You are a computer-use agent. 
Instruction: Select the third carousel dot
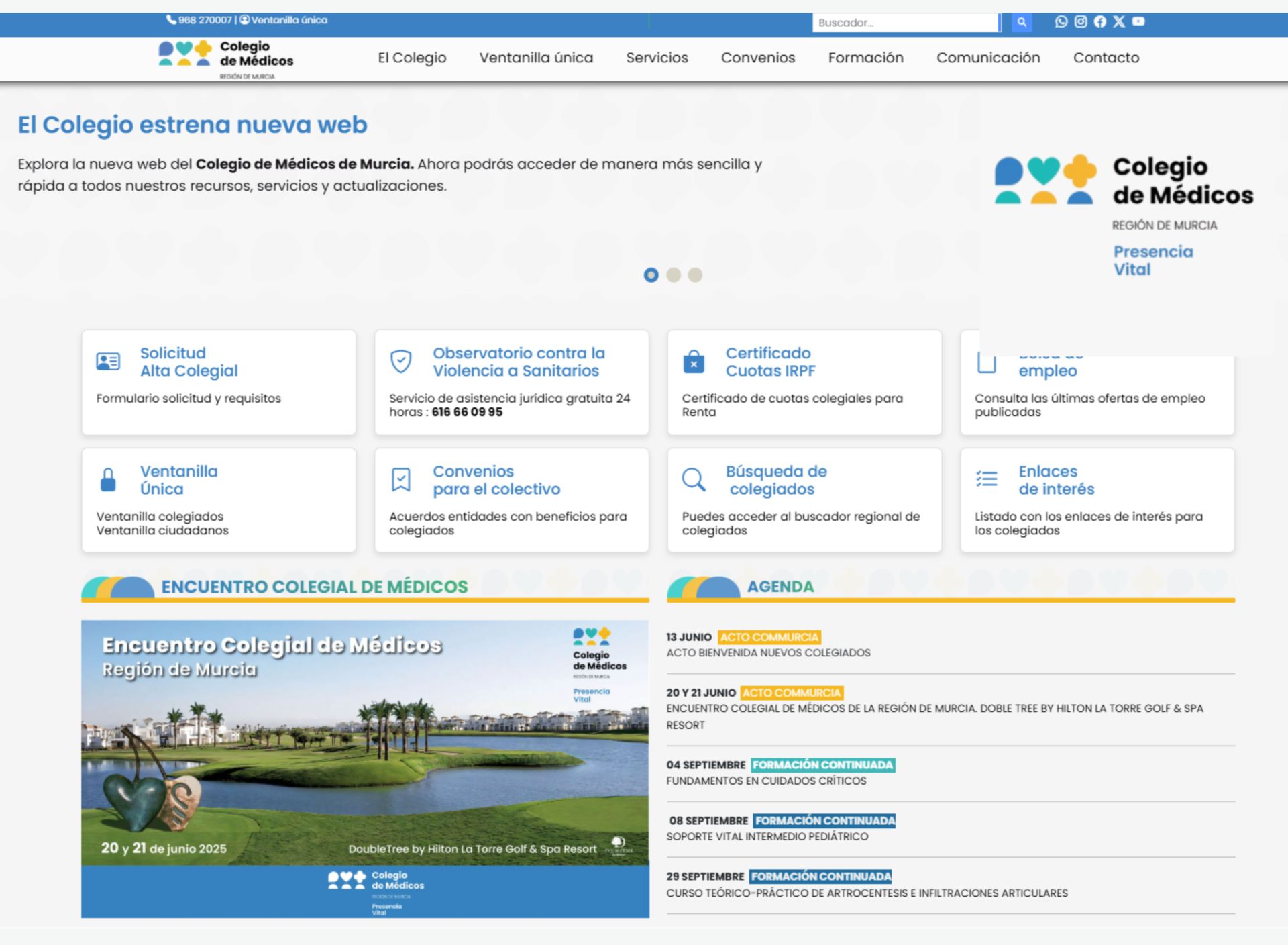[696, 275]
